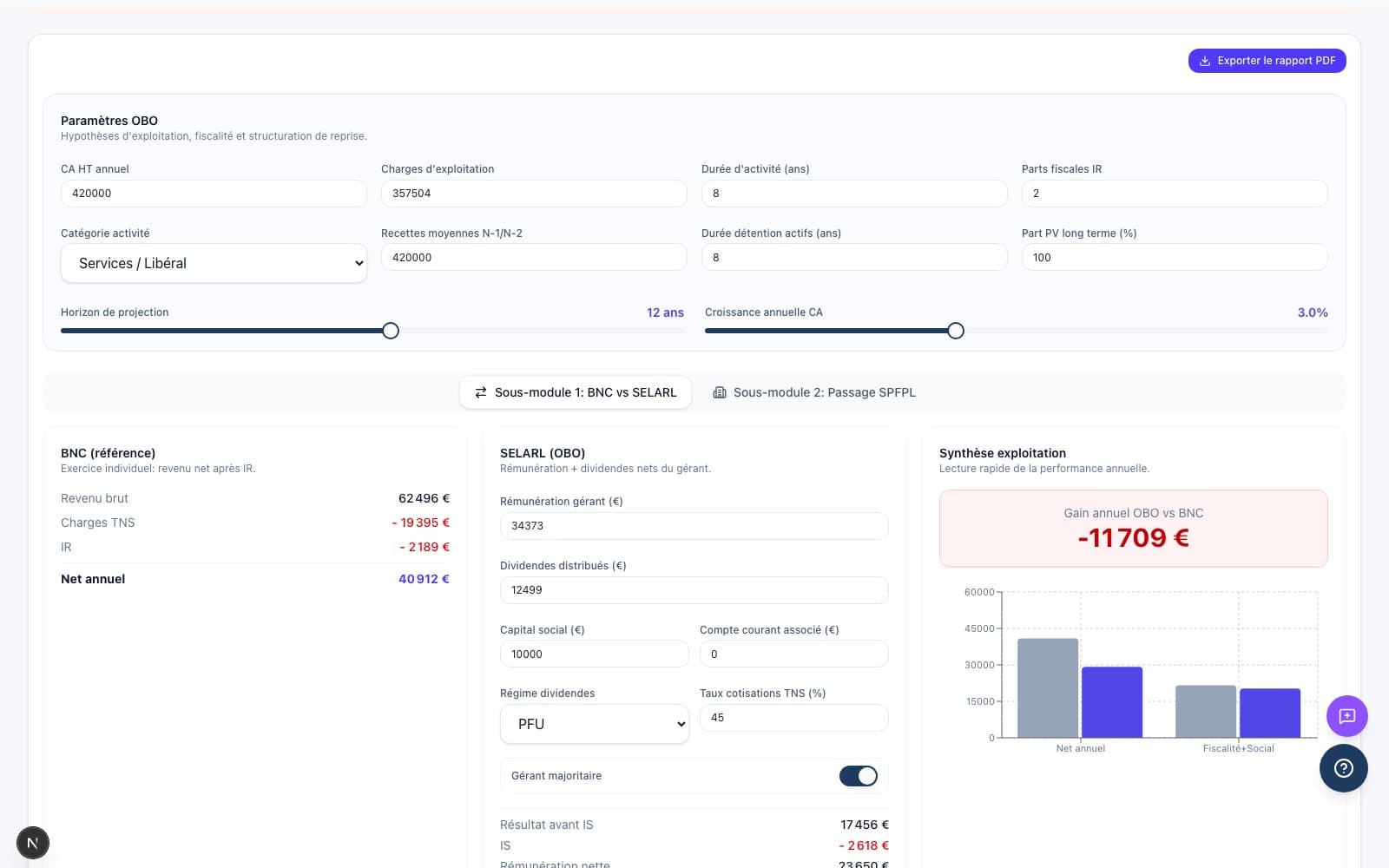Image resolution: width=1389 pixels, height=868 pixels.
Task: Click the Croissance annuelle CA slider handle
Action: tap(956, 331)
